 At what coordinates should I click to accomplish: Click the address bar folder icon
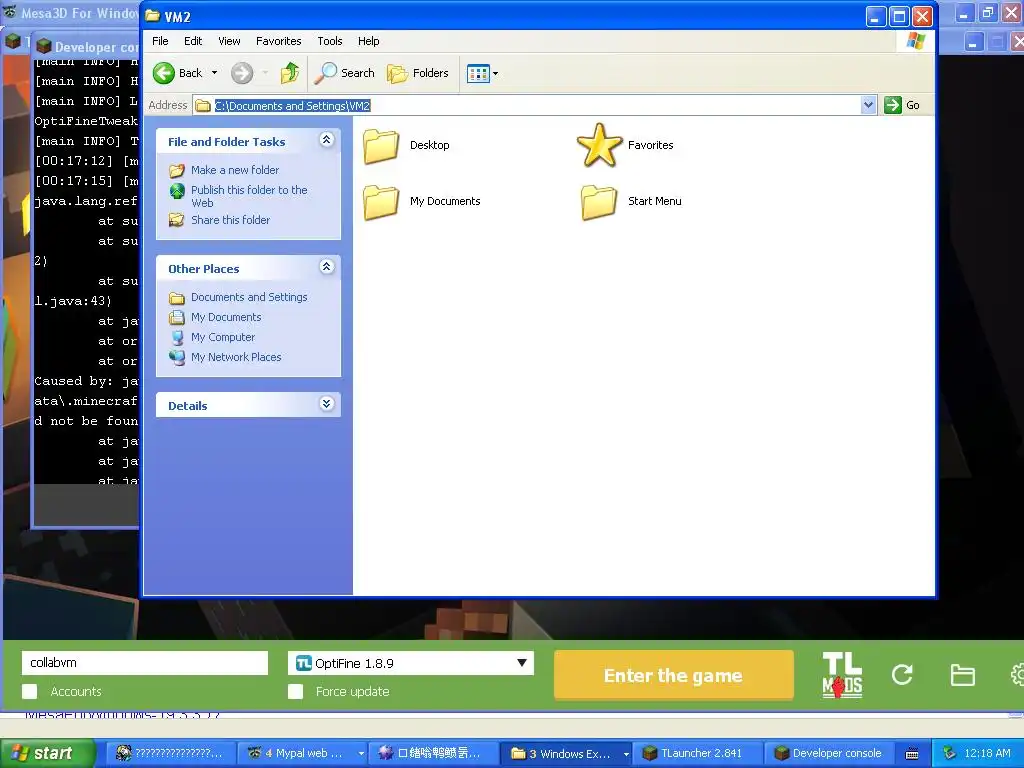click(x=203, y=106)
